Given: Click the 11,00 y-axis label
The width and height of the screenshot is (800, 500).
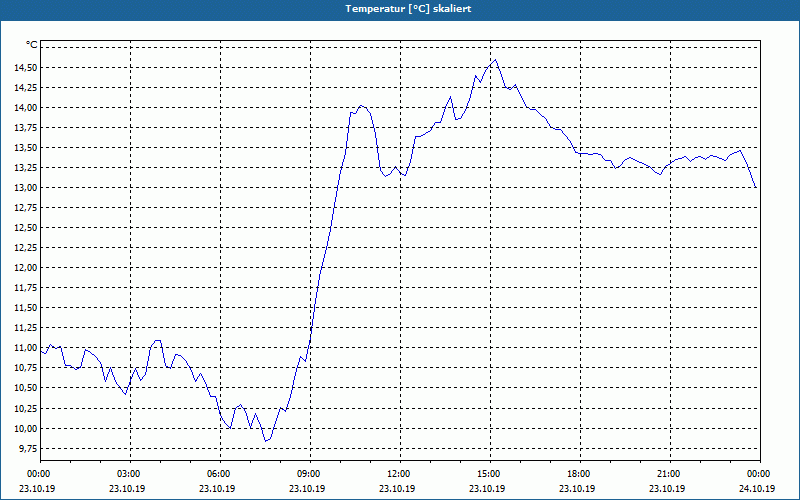Looking at the screenshot, I should click(24, 348).
